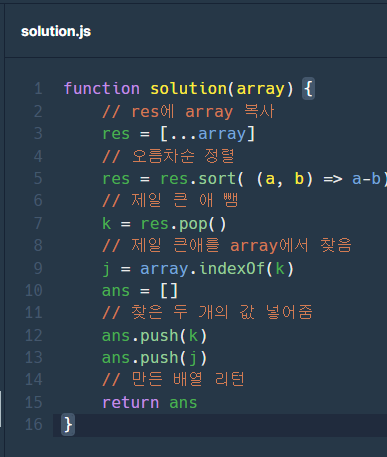
Task: Click line number 5 in the gutter
Action: click(x=38, y=178)
